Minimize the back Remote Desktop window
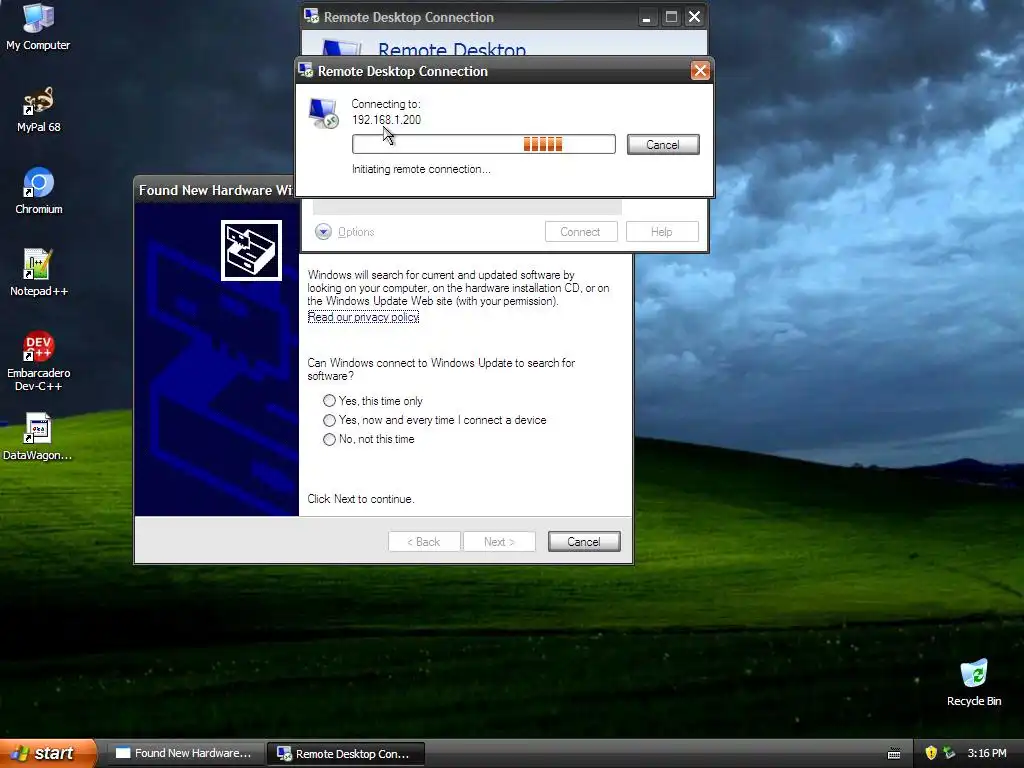This screenshot has width=1024, height=768. click(x=646, y=17)
